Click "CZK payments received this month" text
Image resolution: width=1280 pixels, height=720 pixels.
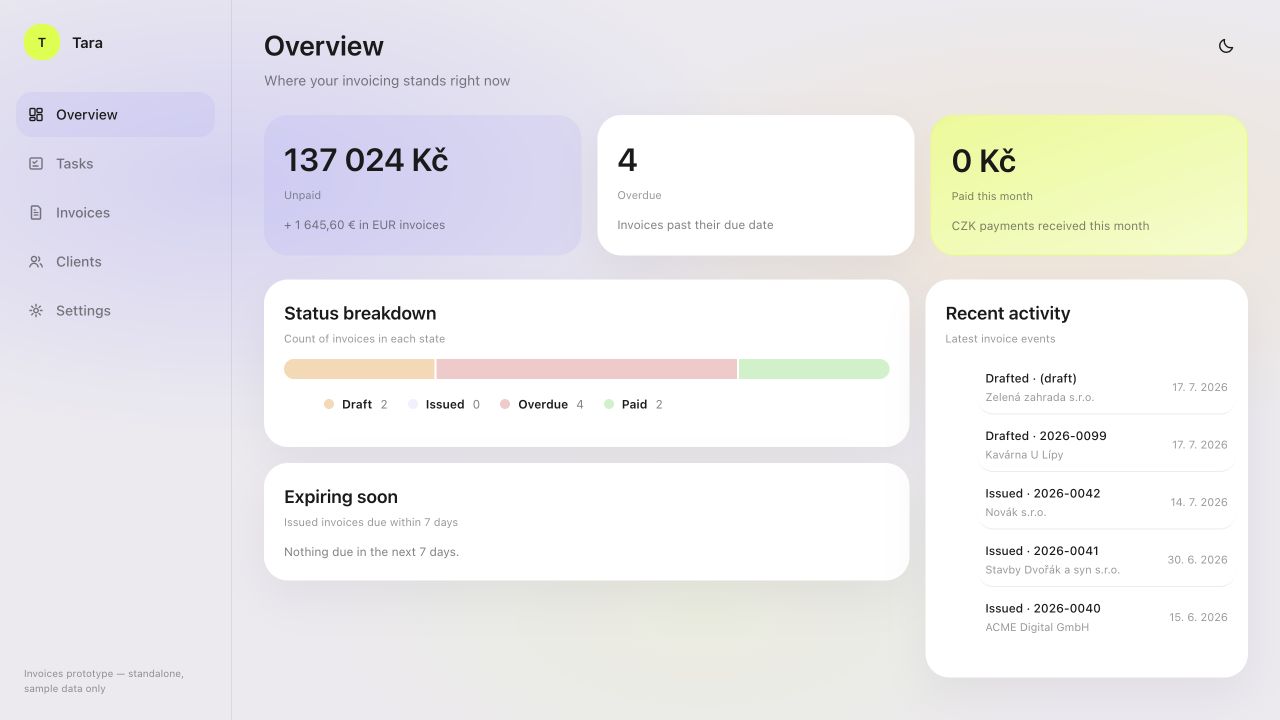click(x=1051, y=226)
